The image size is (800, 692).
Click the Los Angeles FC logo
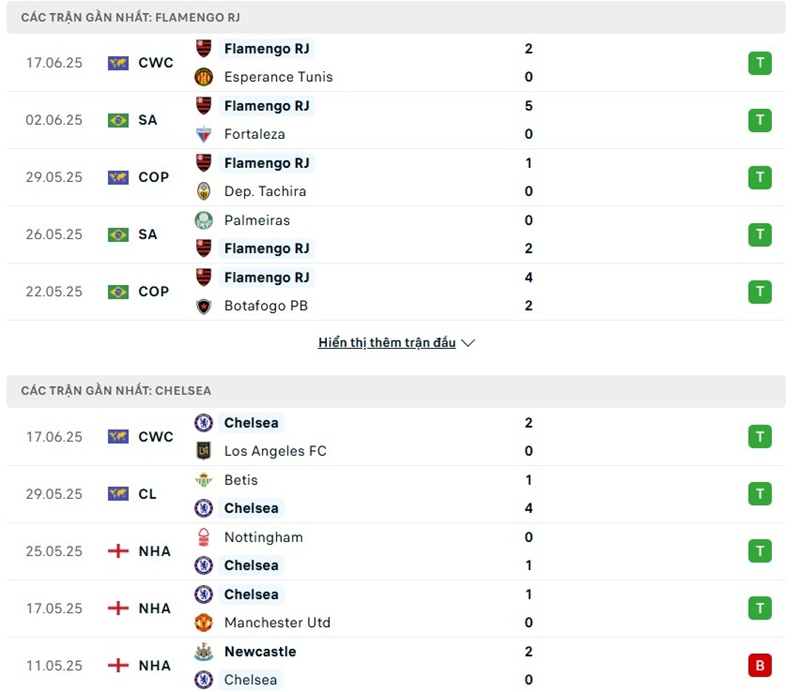(x=204, y=451)
